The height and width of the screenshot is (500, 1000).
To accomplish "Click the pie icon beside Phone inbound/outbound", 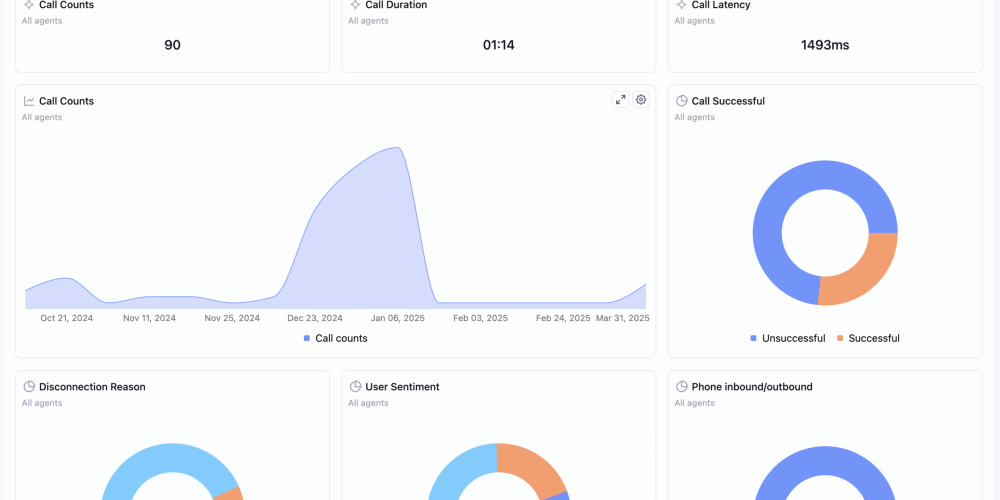I will coord(682,386).
